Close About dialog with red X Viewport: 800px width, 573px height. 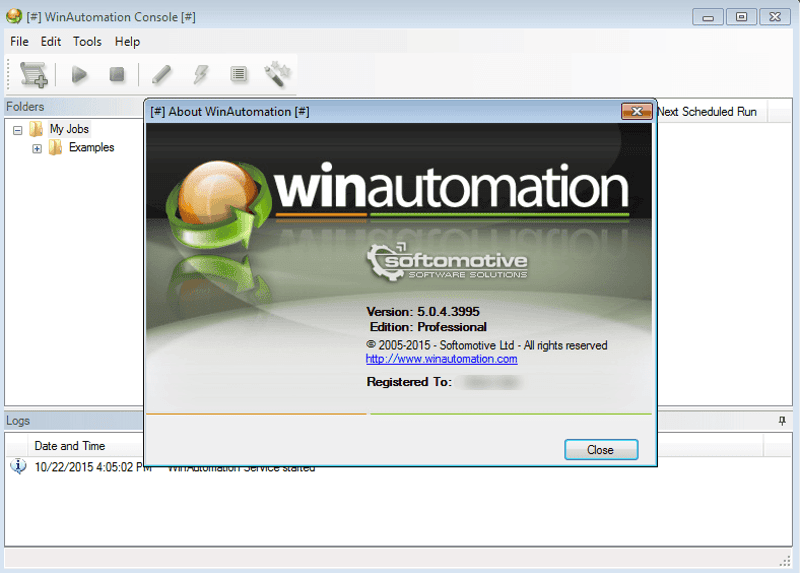click(x=637, y=111)
